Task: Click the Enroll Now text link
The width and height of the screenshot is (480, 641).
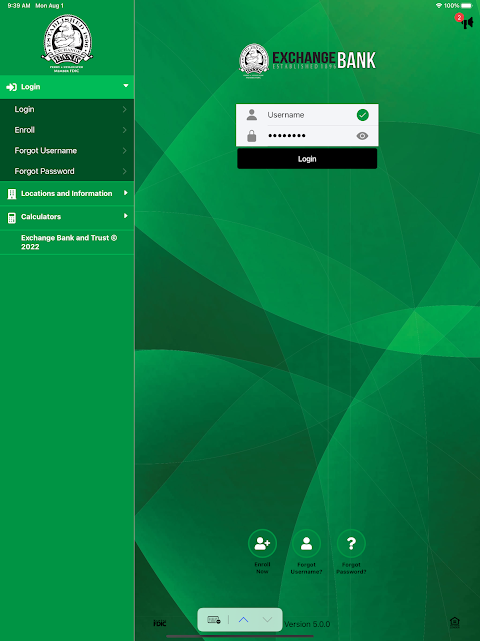Action: (262, 568)
